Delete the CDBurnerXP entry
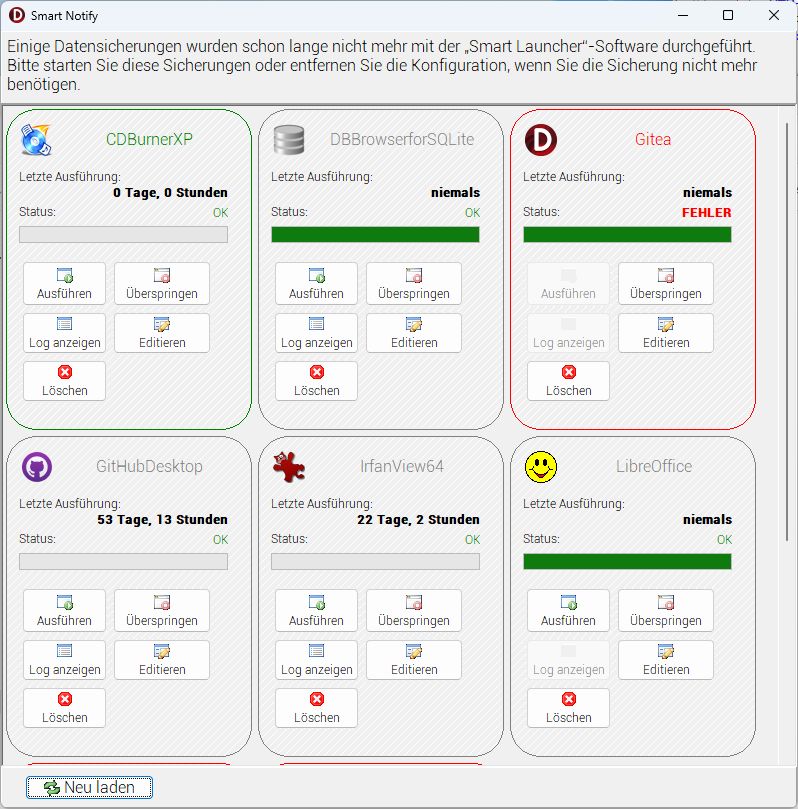The height and width of the screenshot is (809, 798). tap(64, 381)
